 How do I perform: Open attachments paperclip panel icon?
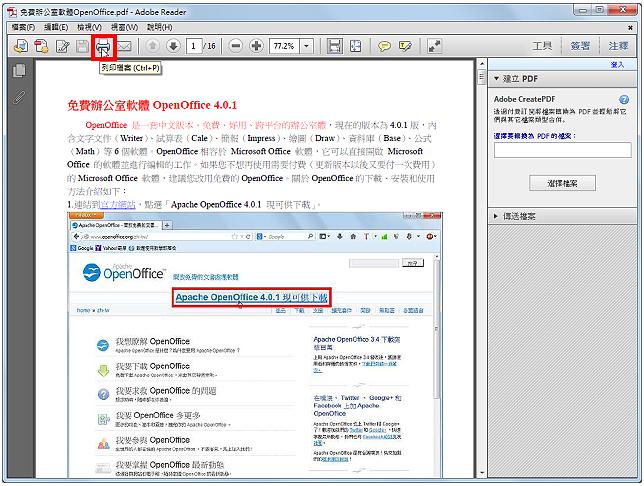pos(19,97)
